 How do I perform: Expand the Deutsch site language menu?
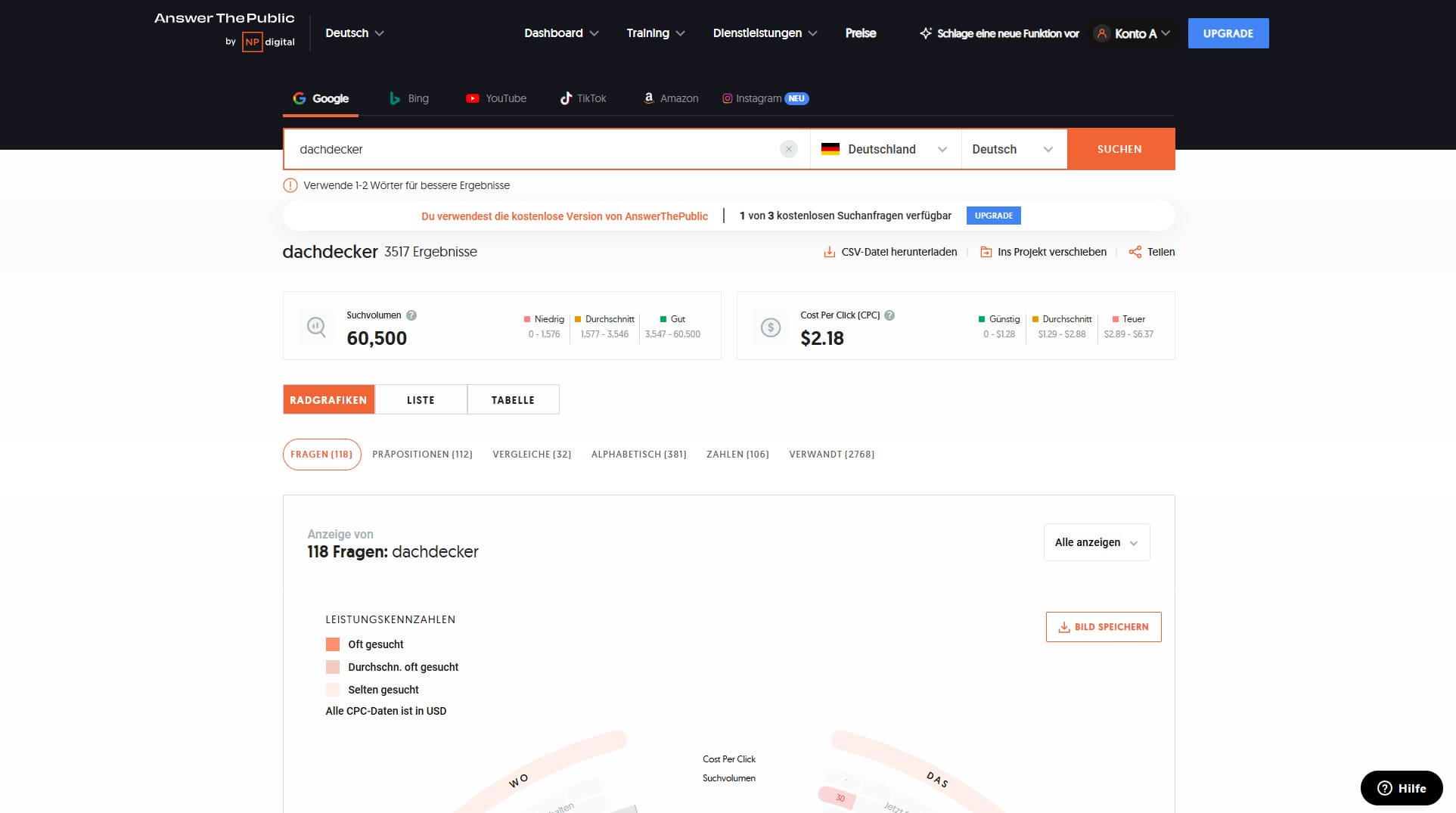[x=354, y=33]
